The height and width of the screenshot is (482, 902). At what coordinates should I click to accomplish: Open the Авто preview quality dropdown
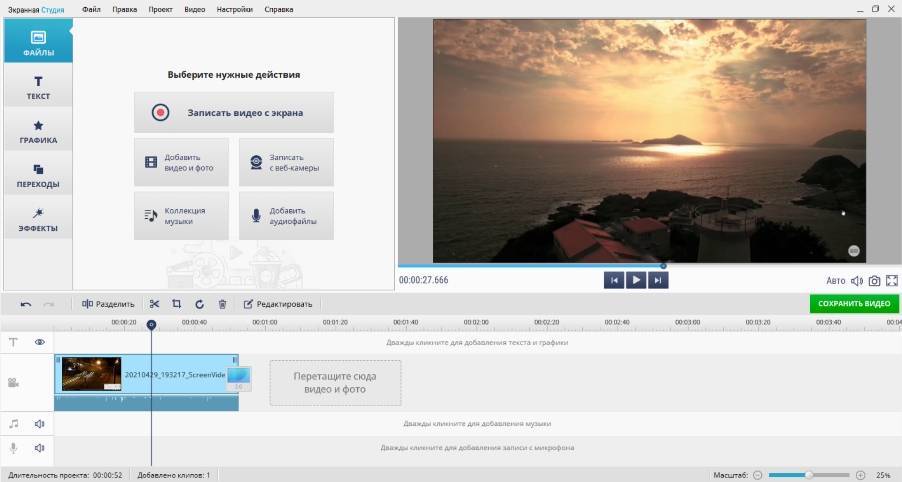835,281
